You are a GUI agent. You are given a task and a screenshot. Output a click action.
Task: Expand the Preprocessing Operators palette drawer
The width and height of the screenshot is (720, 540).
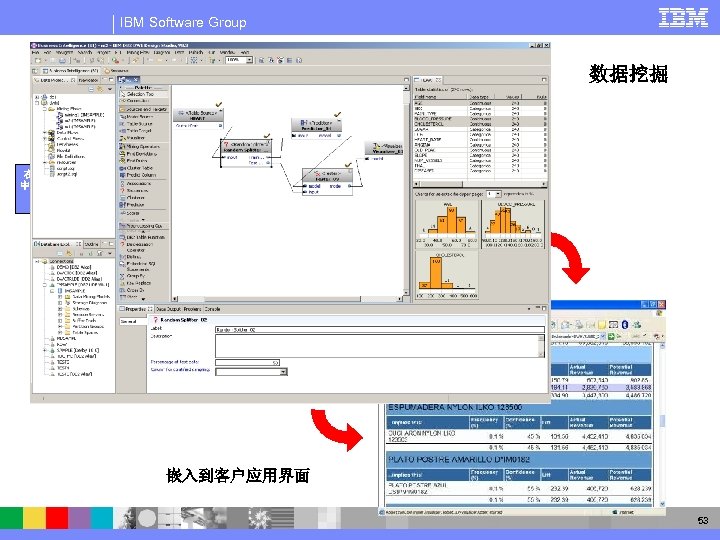tap(144, 226)
